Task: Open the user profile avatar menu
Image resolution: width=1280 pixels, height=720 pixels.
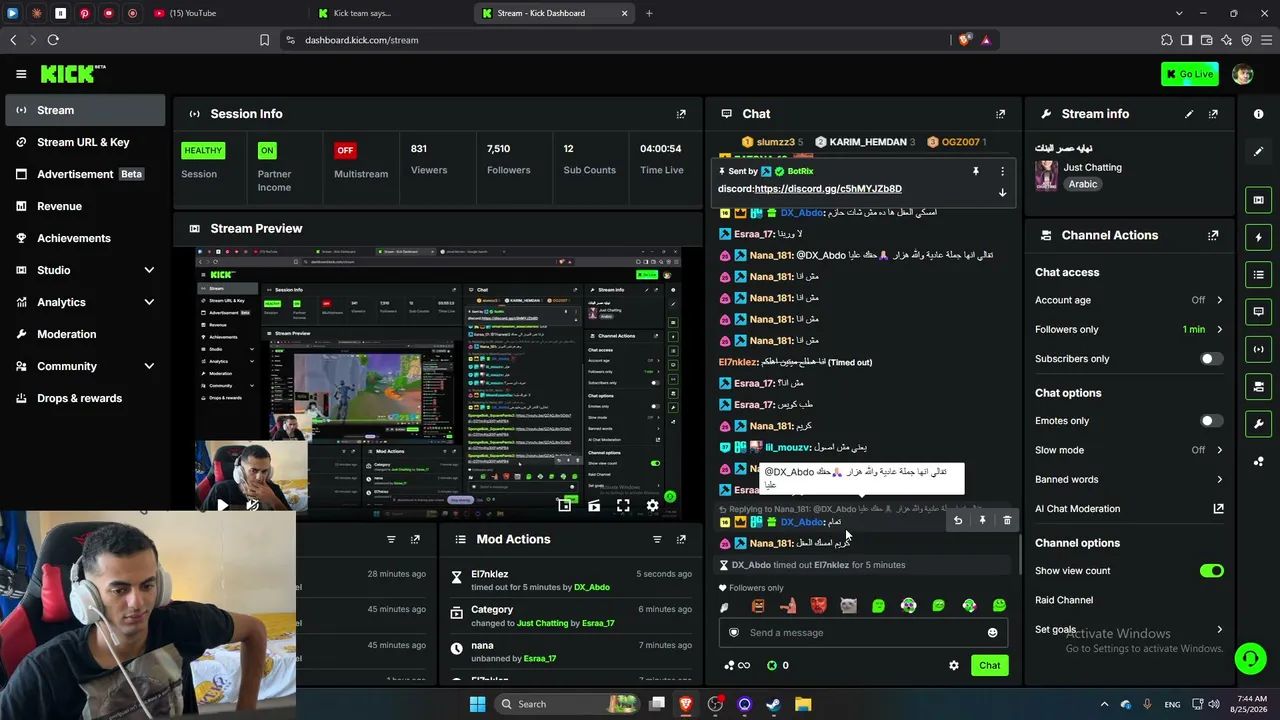Action: pyautogui.click(x=1242, y=74)
